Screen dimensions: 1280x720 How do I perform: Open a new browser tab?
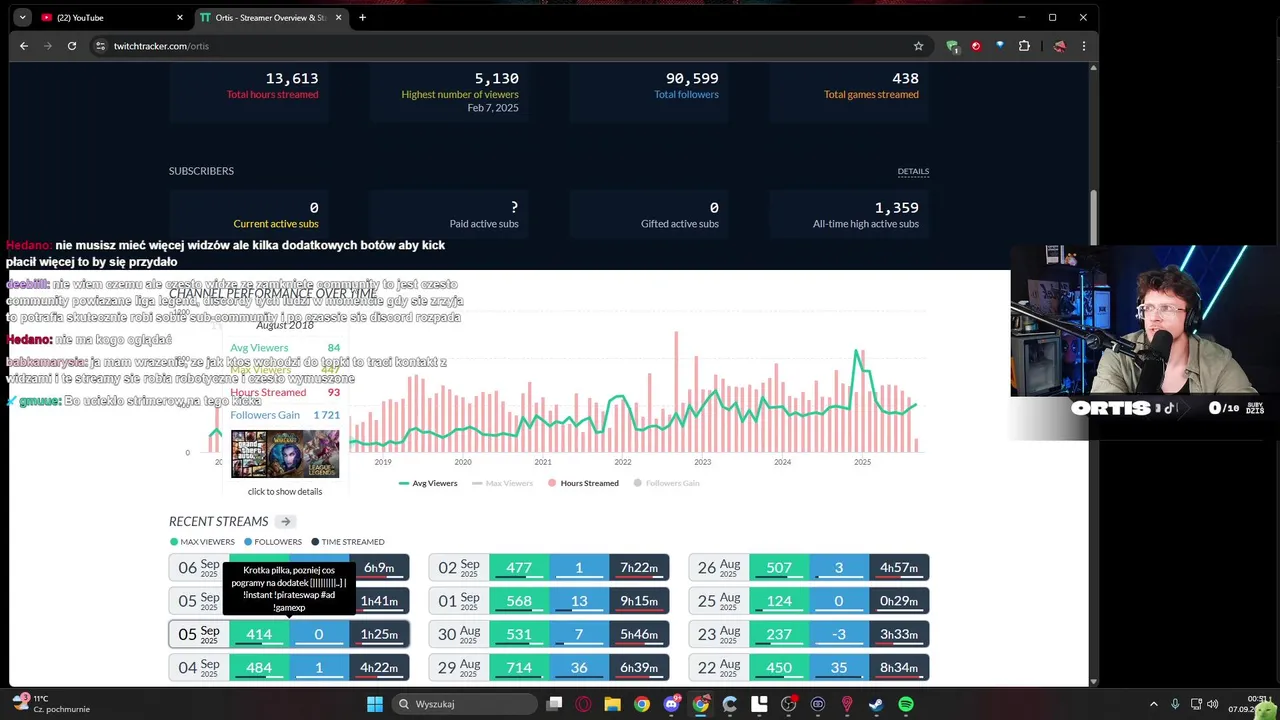click(362, 17)
